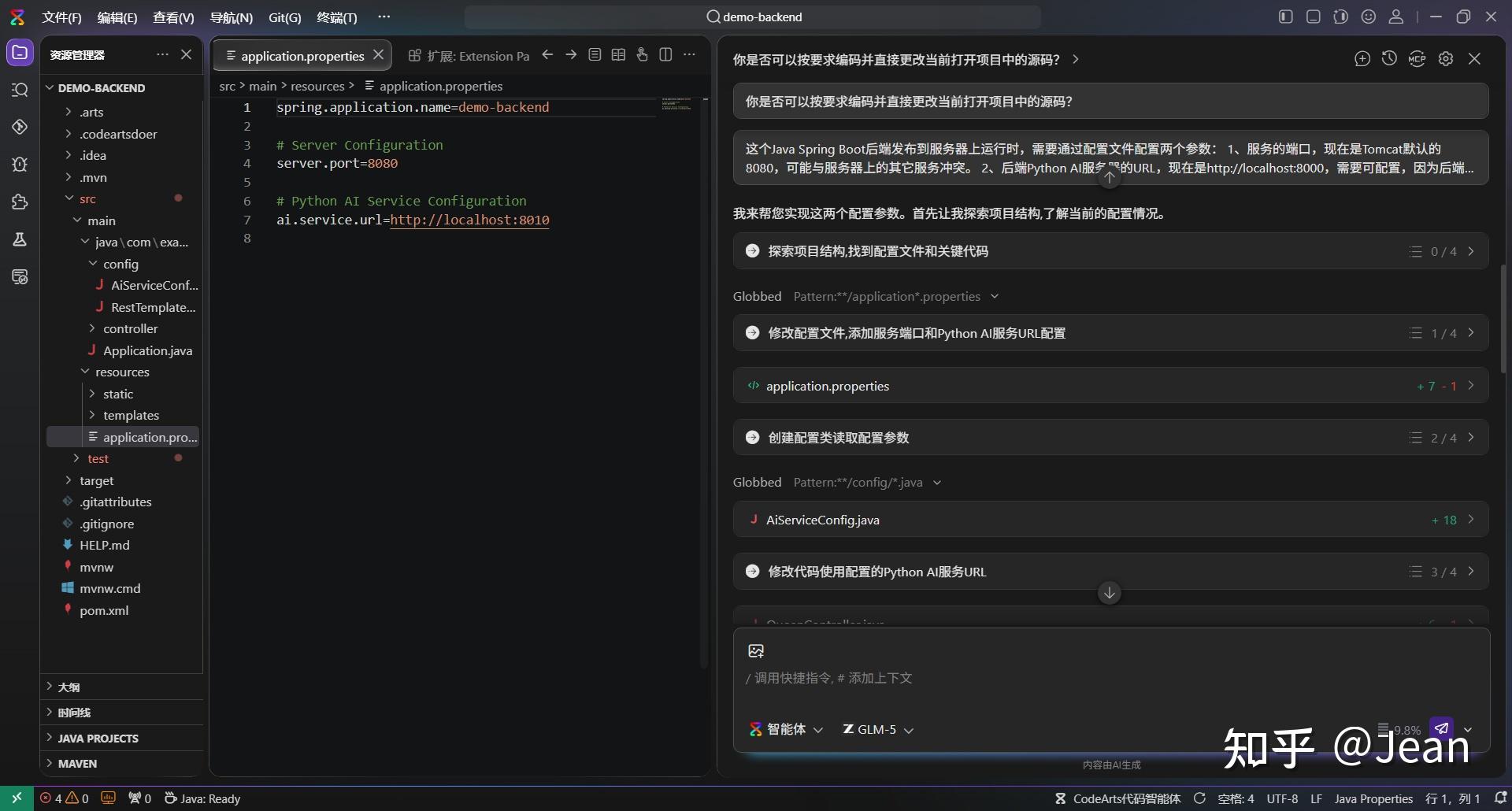Open the Explorer view in activity bar
Viewport: 1512px width, 811px height.
[20, 53]
